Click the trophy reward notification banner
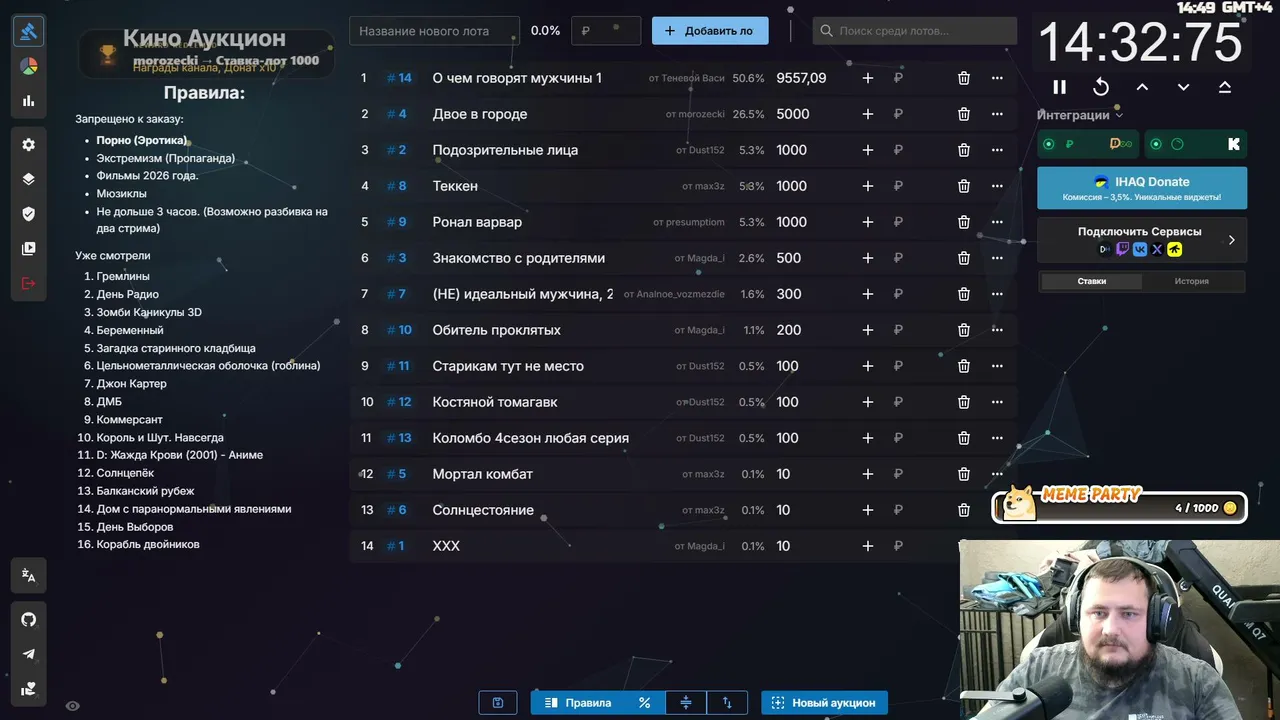The height and width of the screenshot is (720, 1280). 206,54
